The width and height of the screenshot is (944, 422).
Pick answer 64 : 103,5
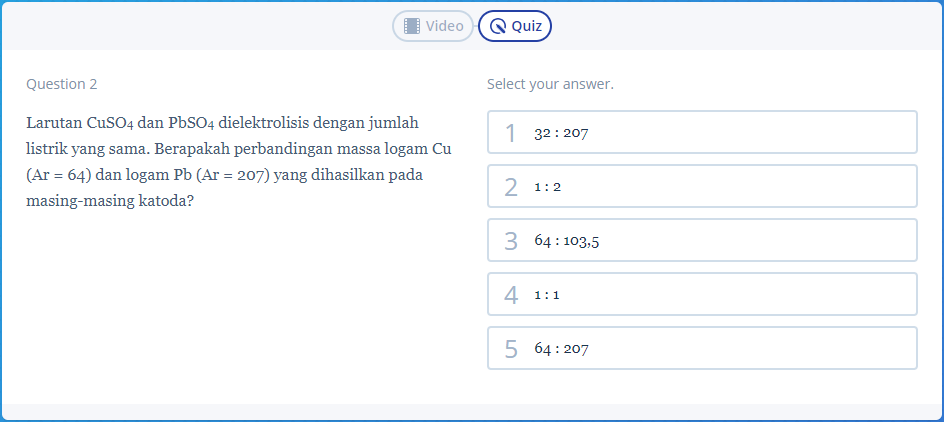pyautogui.click(x=702, y=240)
